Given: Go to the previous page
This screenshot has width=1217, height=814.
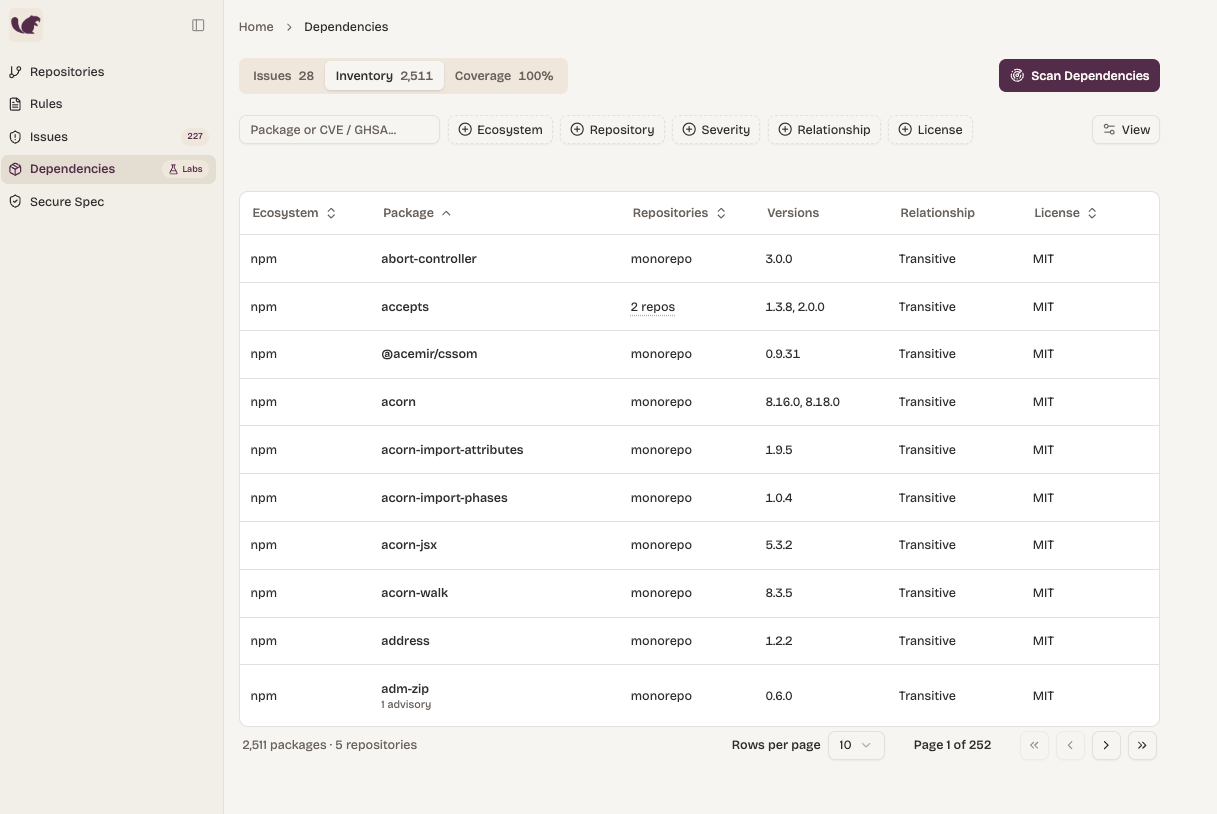Looking at the screenshot, I should point(1070,745).
